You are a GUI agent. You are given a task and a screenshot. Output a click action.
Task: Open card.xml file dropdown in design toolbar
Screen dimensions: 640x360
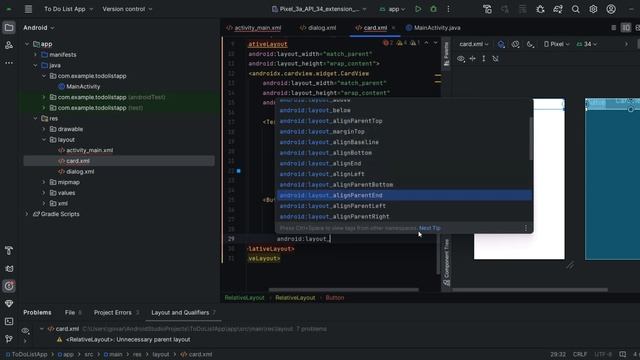point(473,44)
